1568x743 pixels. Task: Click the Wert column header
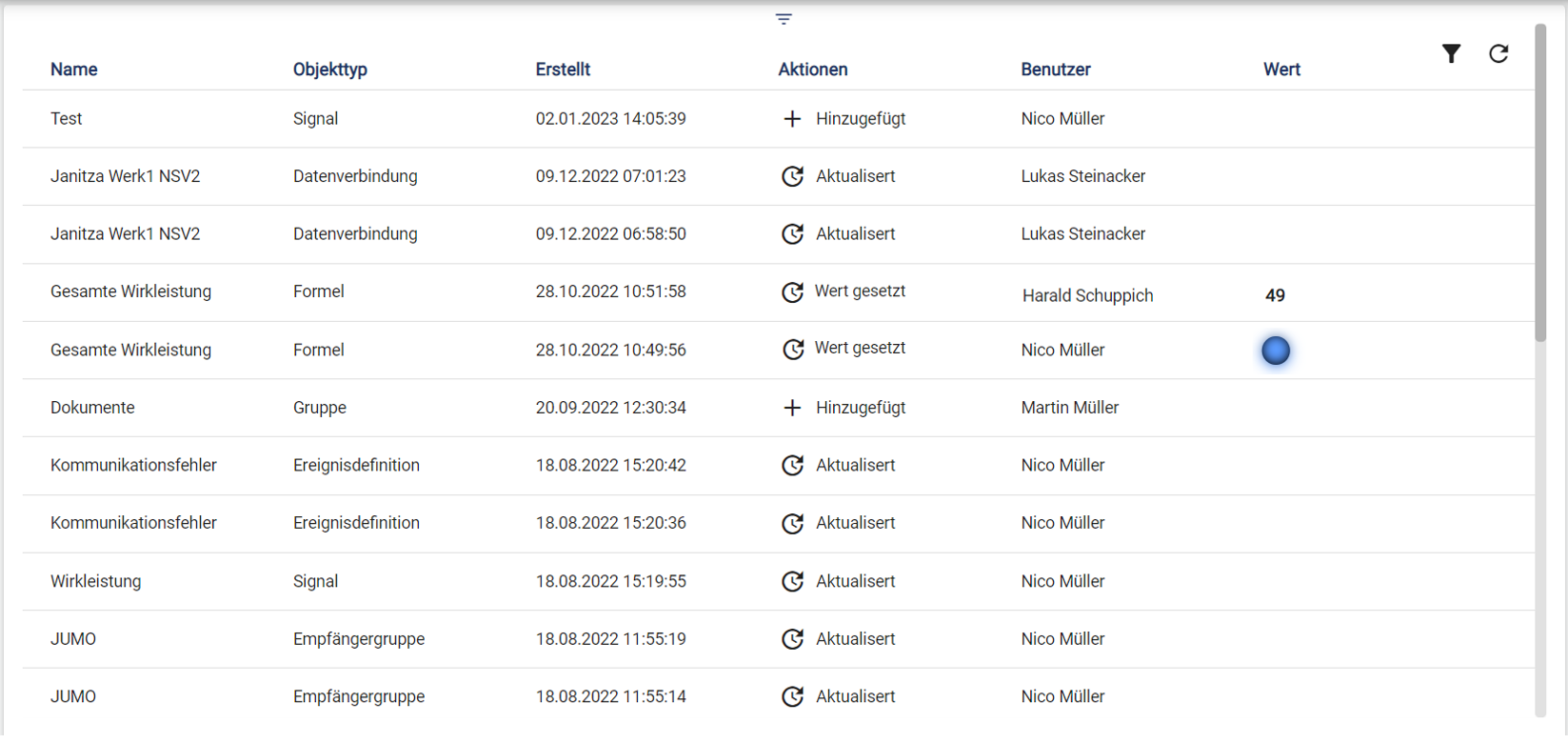[1281, 70]
